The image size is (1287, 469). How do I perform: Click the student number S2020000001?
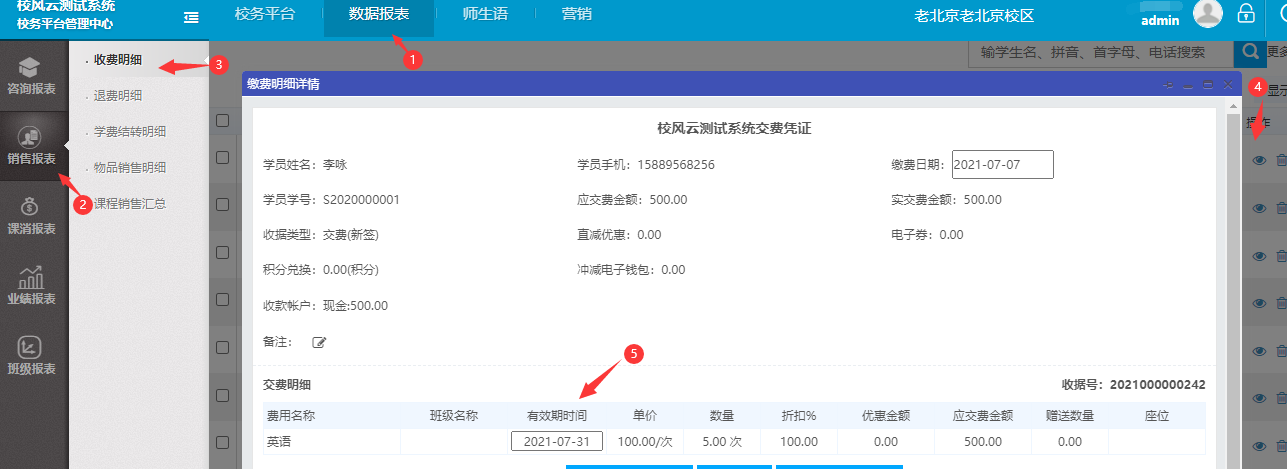[361, 200]
